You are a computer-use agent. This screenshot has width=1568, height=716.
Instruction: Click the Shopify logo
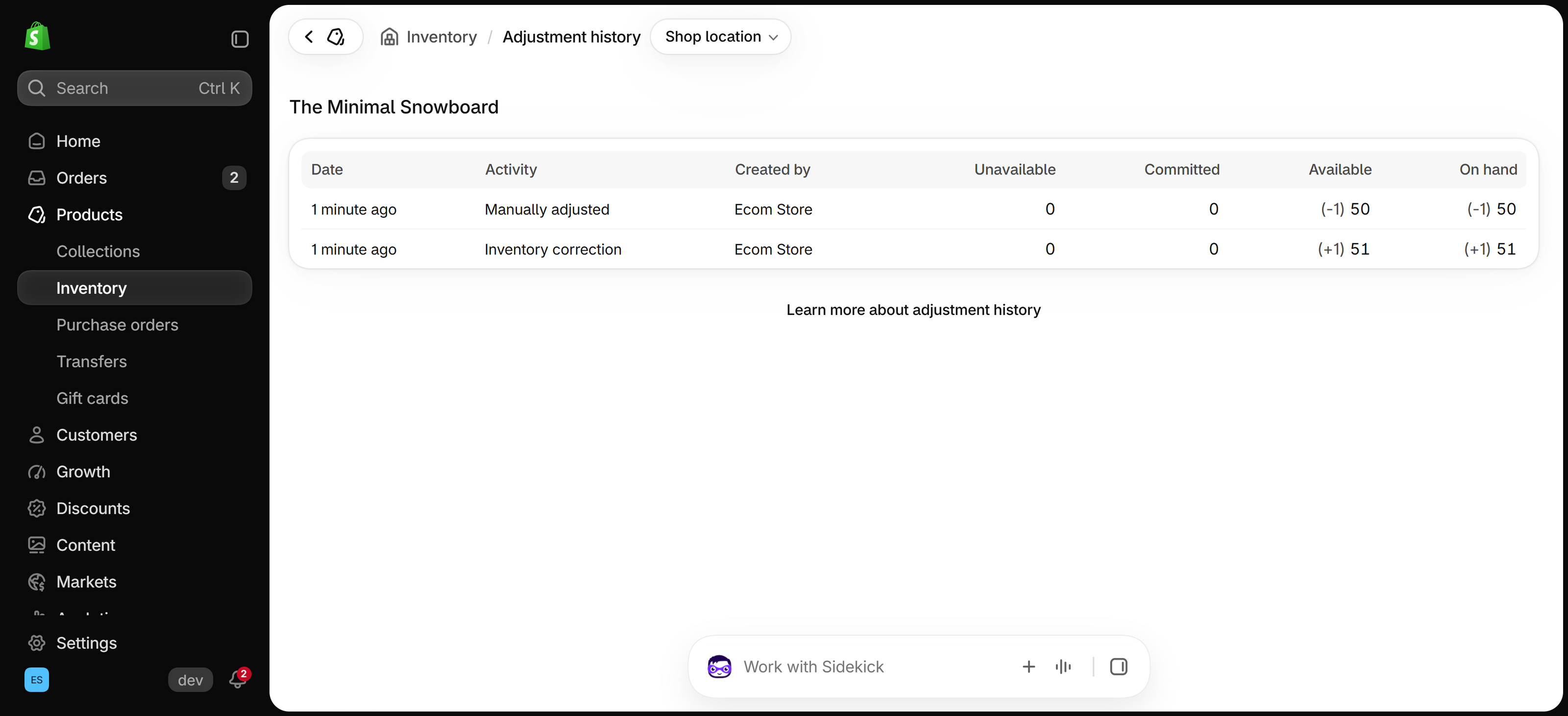click(x=37, y=37)
